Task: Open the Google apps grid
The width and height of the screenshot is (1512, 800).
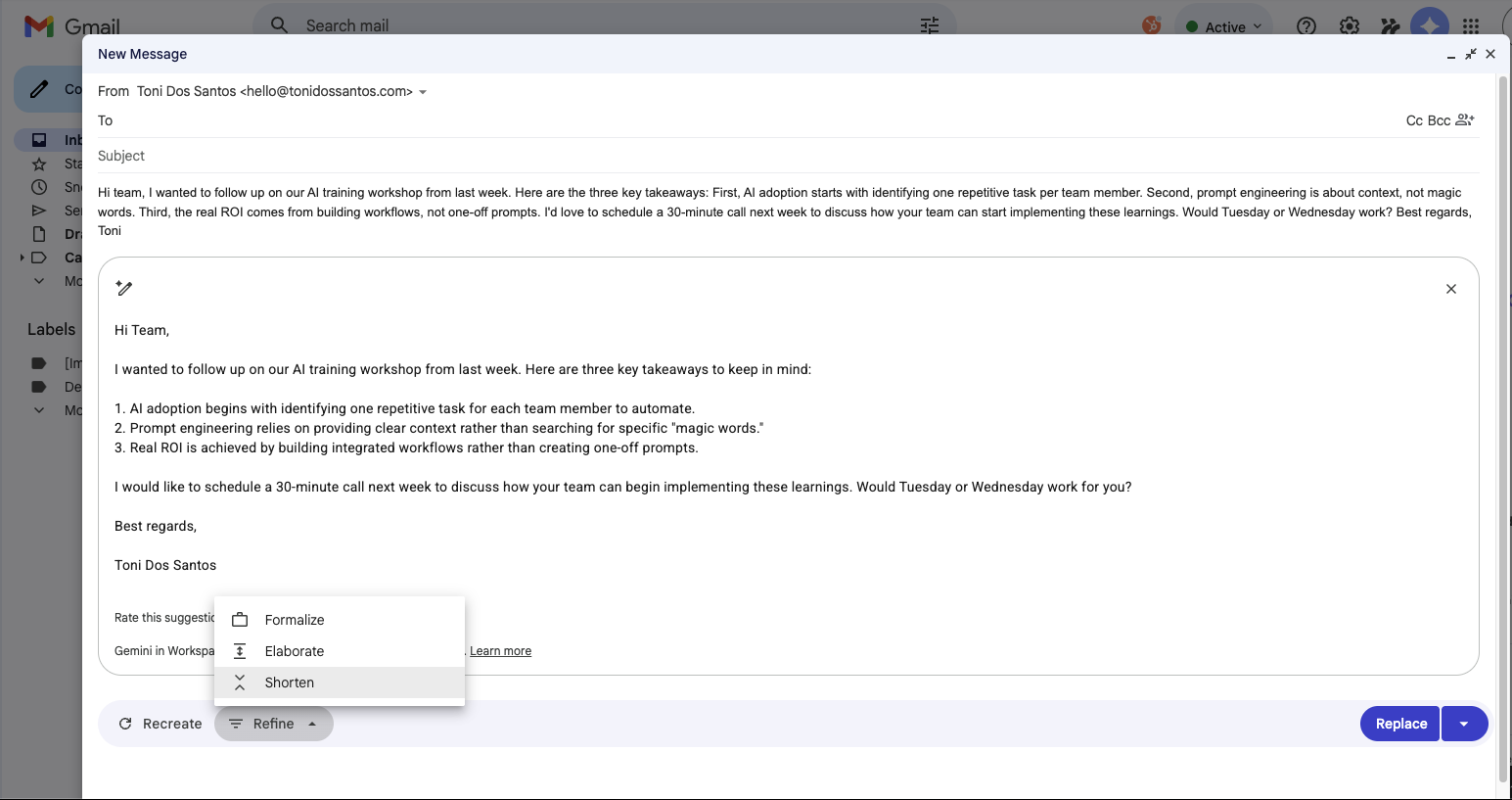Action: tap(1471, 26)
